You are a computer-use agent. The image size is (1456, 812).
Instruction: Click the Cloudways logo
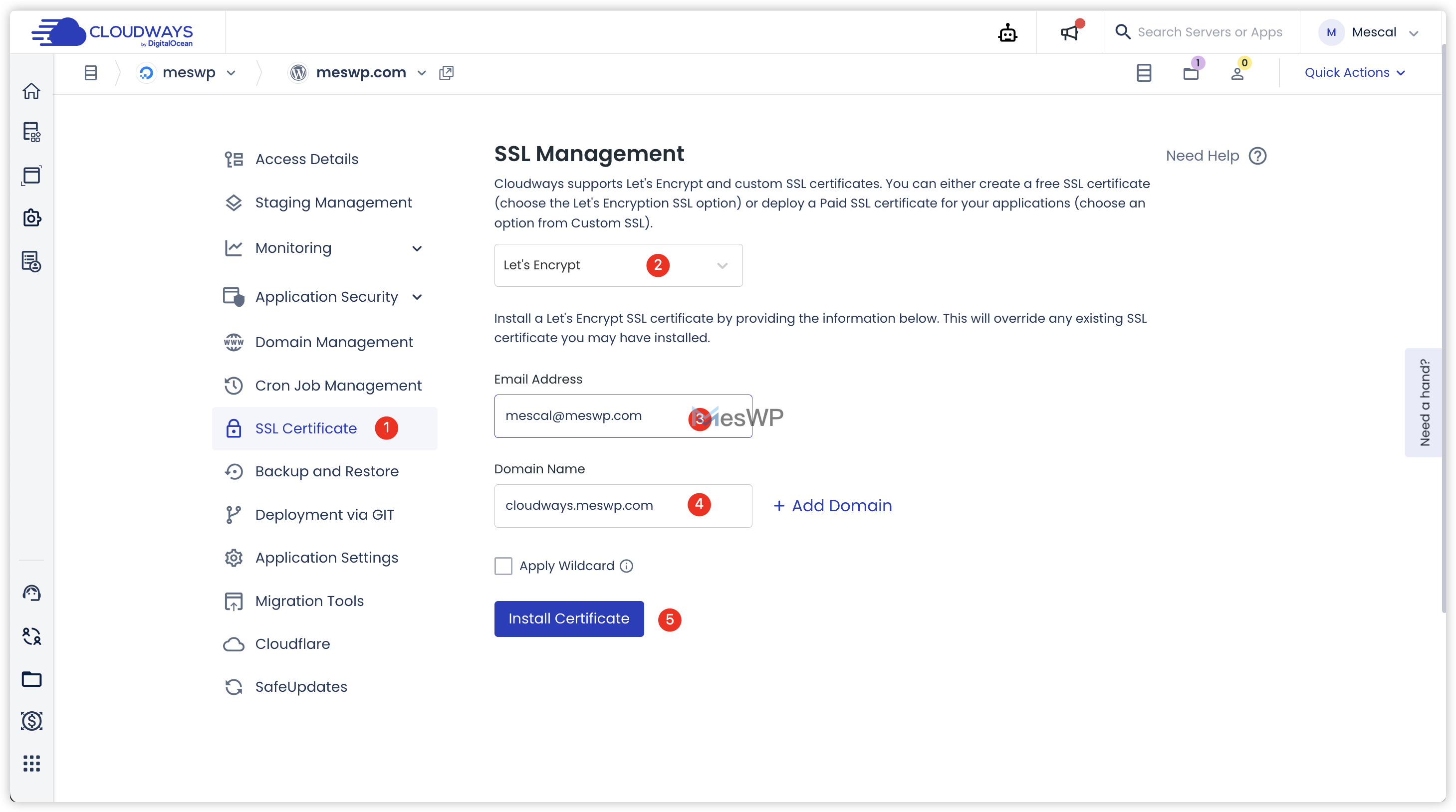click(112, 32)
